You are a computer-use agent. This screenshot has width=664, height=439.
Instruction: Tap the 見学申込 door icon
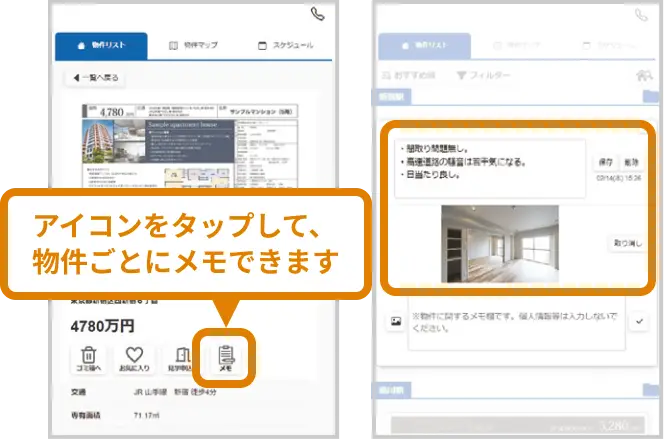[181, 359]
